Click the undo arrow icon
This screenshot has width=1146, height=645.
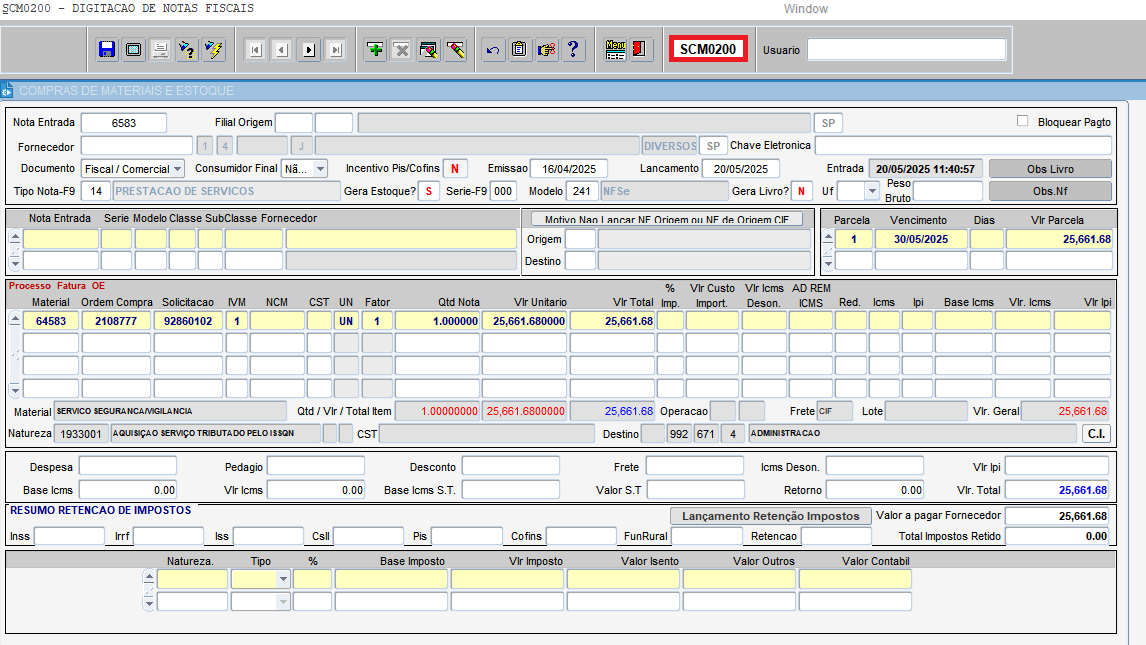pyautogui.click(x=493, y=50)
